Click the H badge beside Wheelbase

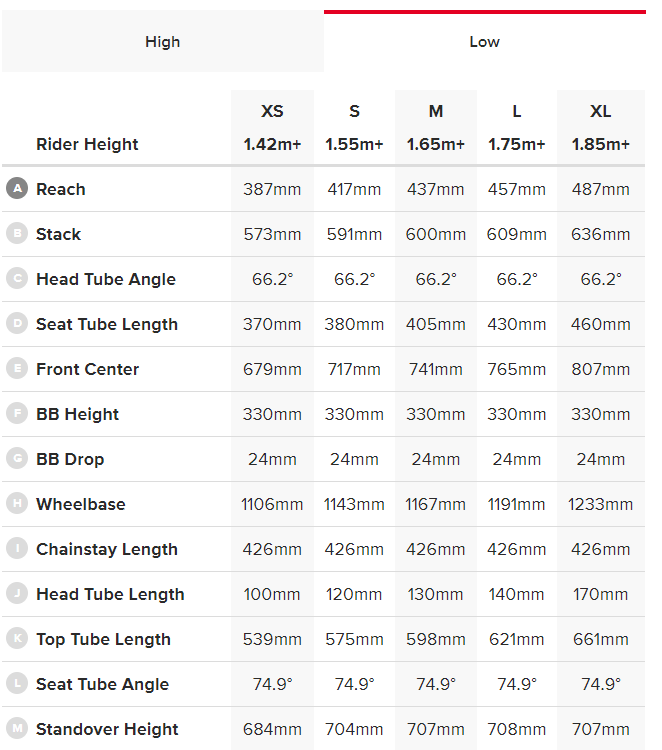[x=16, y=504]
